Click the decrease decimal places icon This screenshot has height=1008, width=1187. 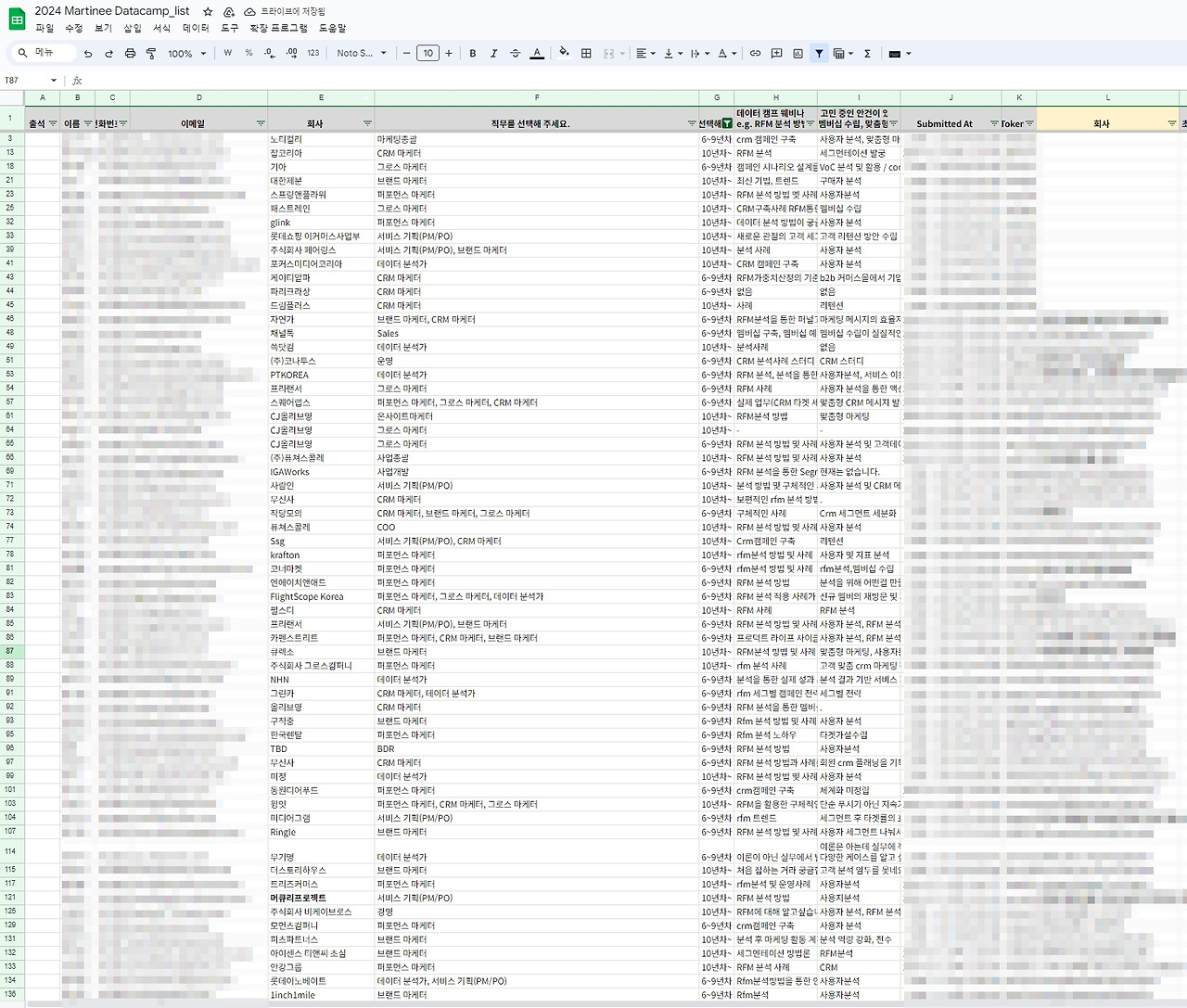tap(270, 54)
